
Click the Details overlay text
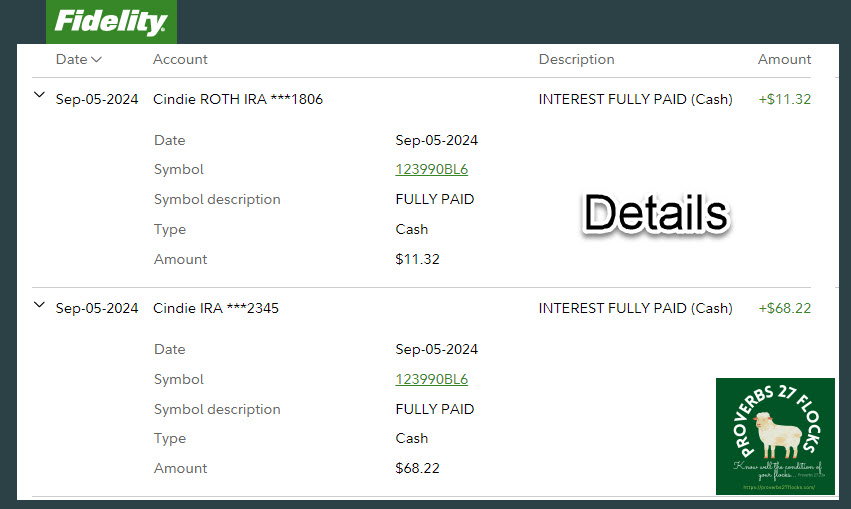(655, 213)
